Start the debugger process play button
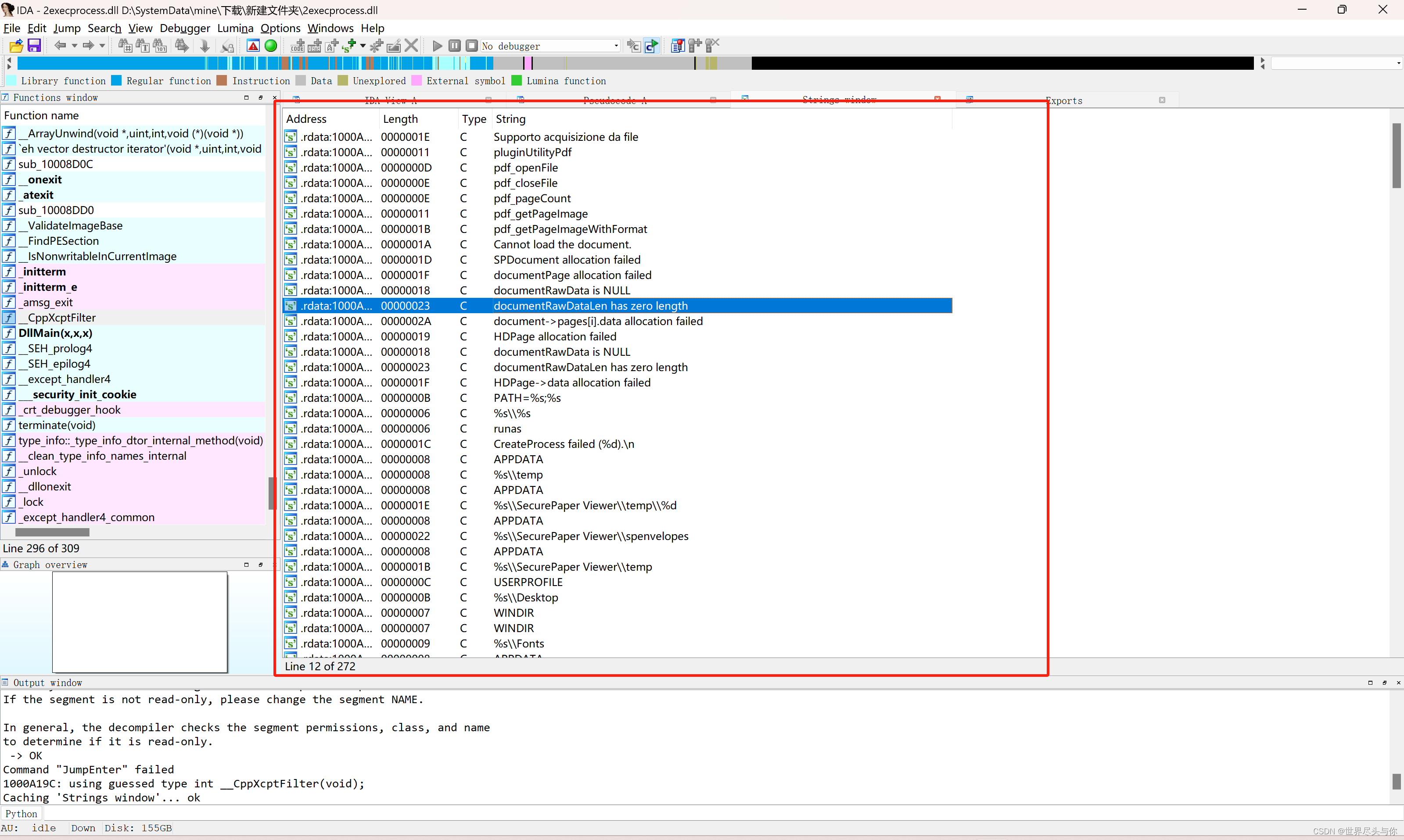The width and height of the screenshot is (1404, 840). (x=437, y=46)
